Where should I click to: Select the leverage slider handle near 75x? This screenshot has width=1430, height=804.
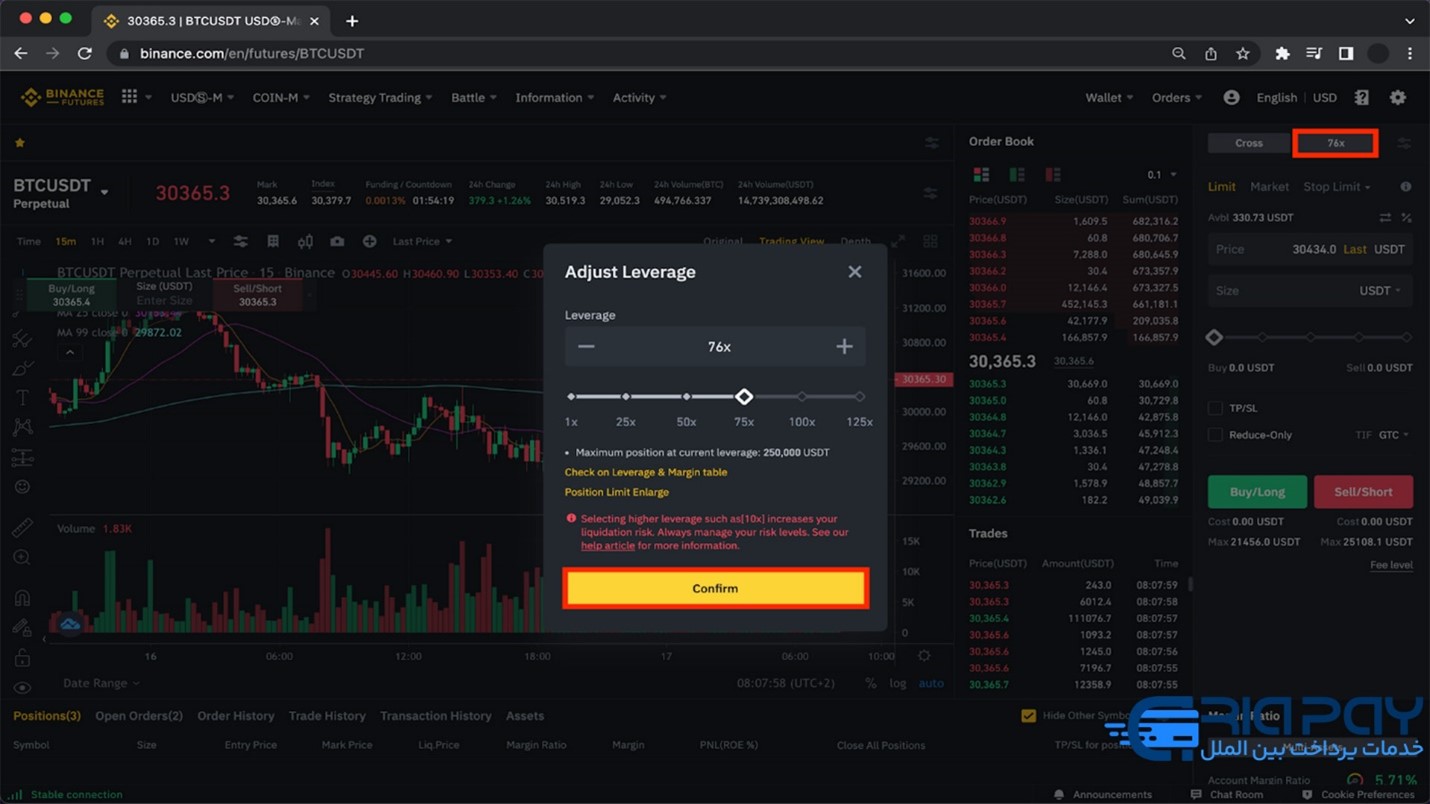click(743, 397)
